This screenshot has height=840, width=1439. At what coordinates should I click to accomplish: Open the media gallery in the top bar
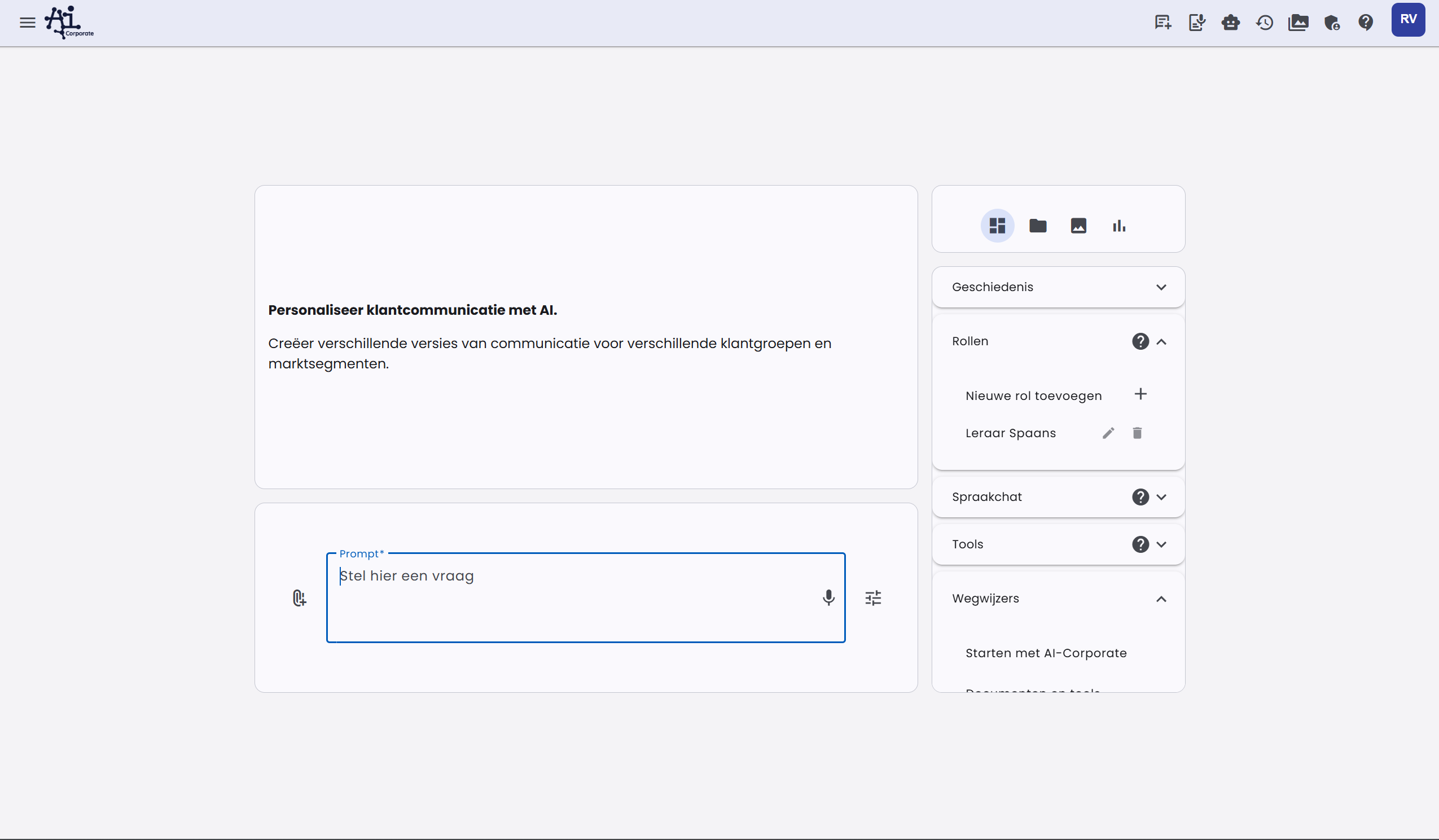1298,22
